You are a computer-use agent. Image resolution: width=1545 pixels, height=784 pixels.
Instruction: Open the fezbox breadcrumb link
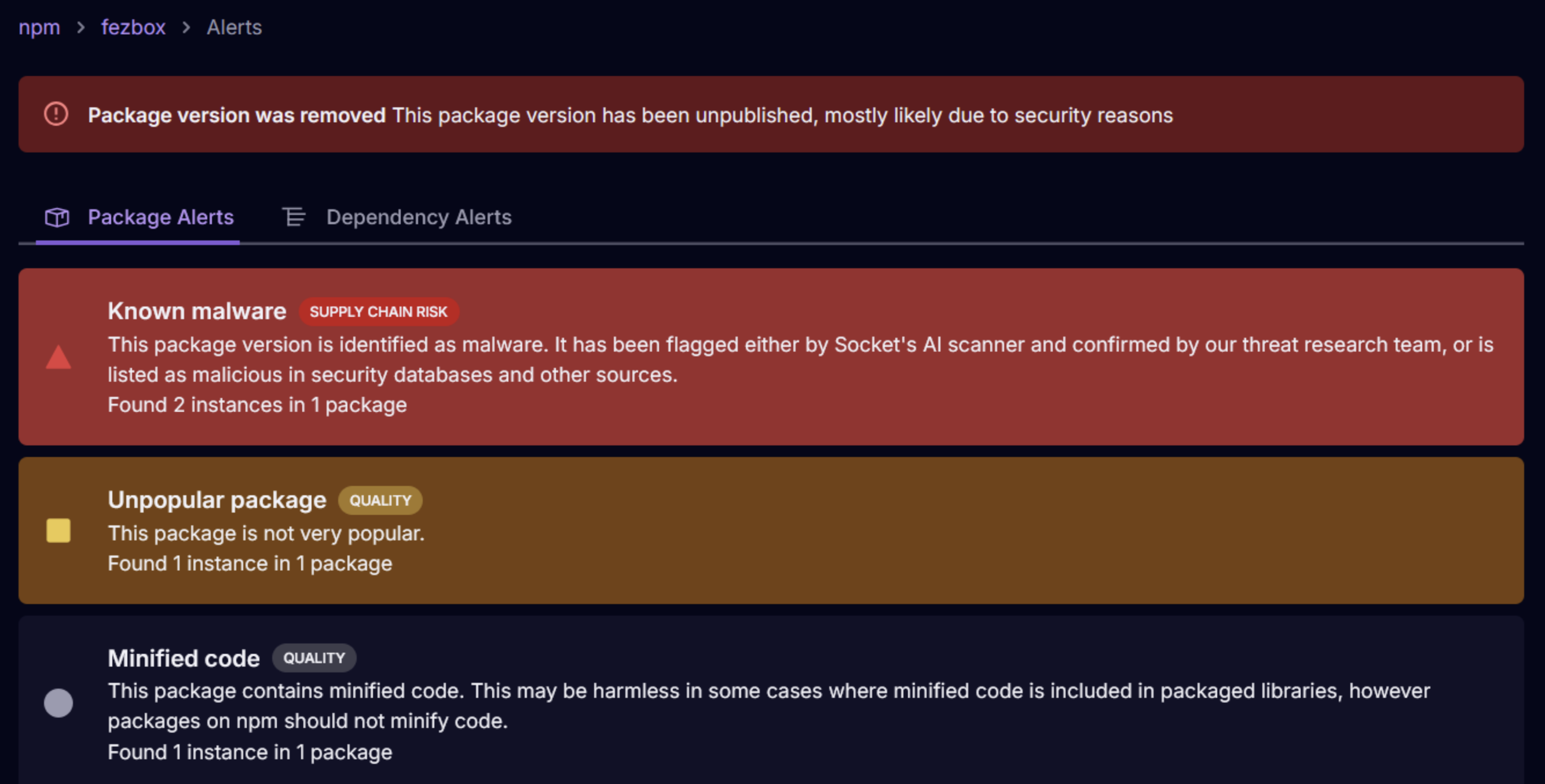133,28
